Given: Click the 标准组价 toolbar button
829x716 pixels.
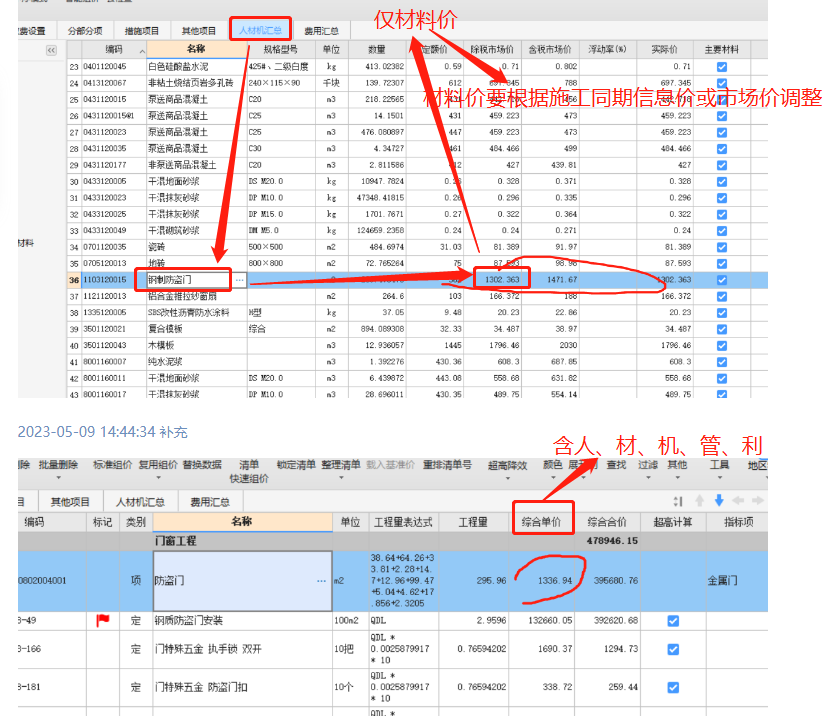Looking at the screenshot, I should point(112,465).
